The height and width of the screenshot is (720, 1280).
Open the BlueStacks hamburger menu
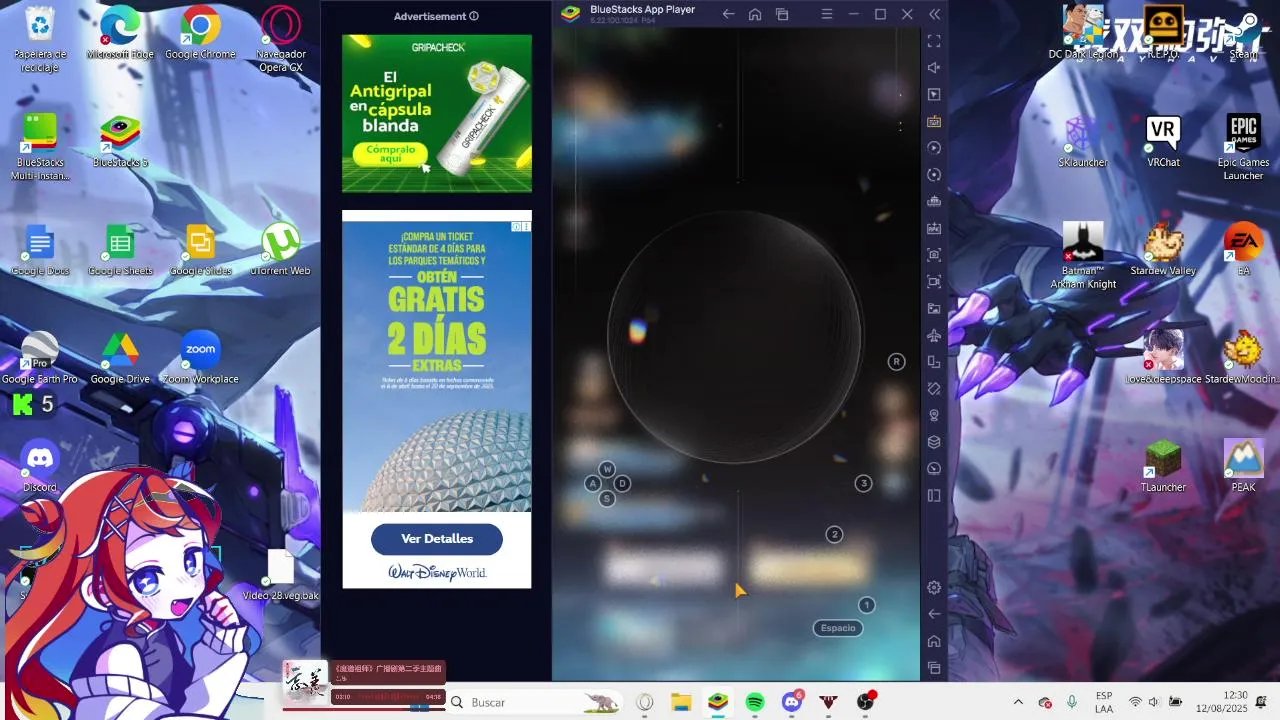coord(827,14)
